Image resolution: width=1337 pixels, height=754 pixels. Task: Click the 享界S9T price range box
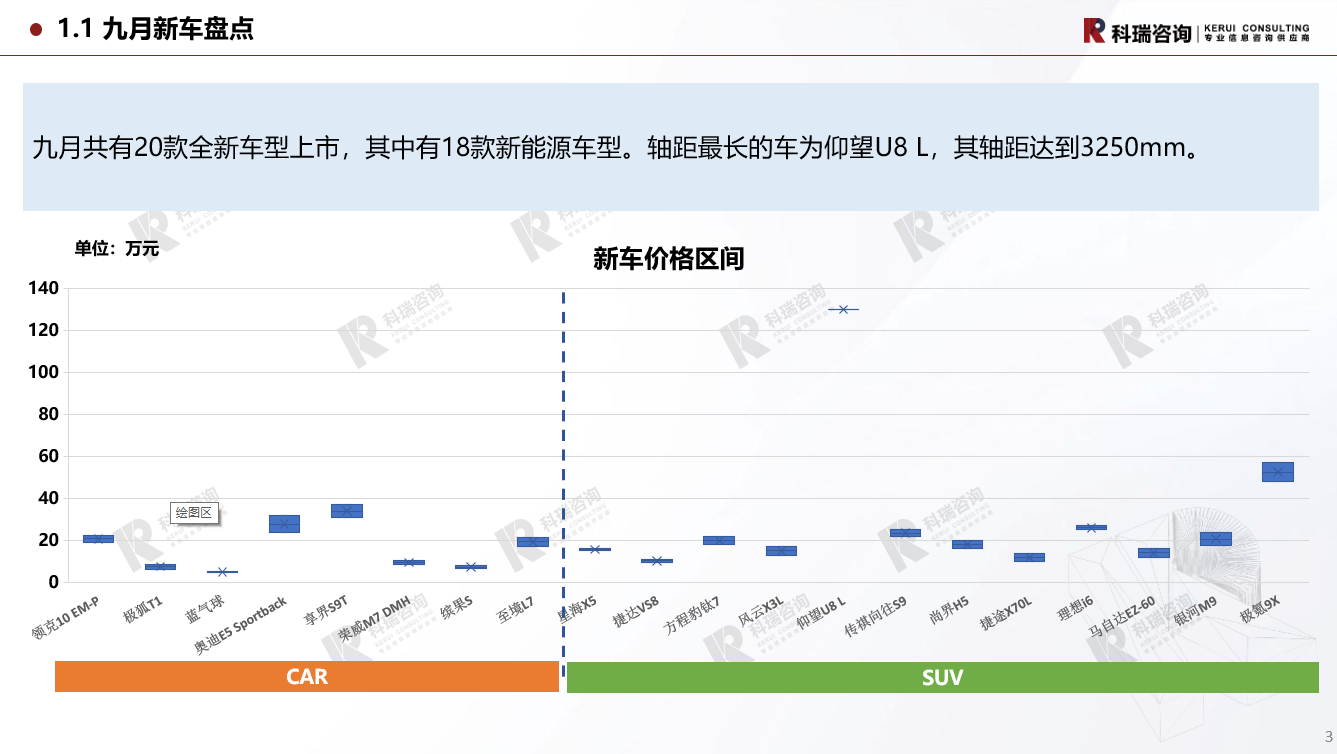click(x=346, y=511)
